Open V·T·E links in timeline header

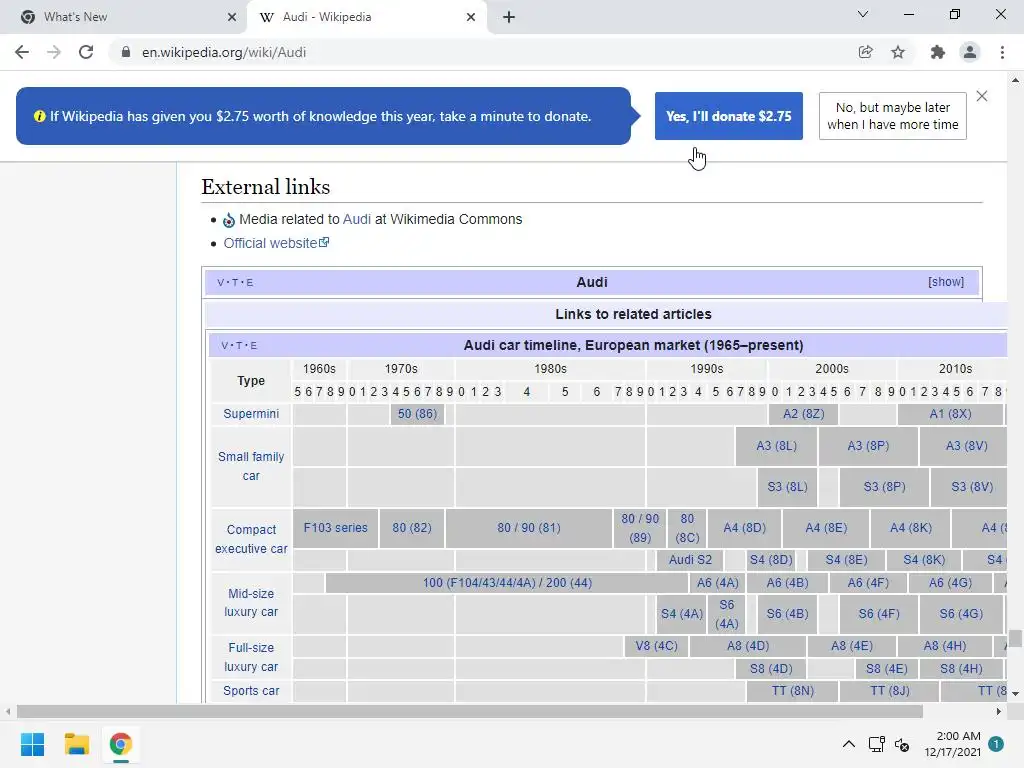[240, 345]
